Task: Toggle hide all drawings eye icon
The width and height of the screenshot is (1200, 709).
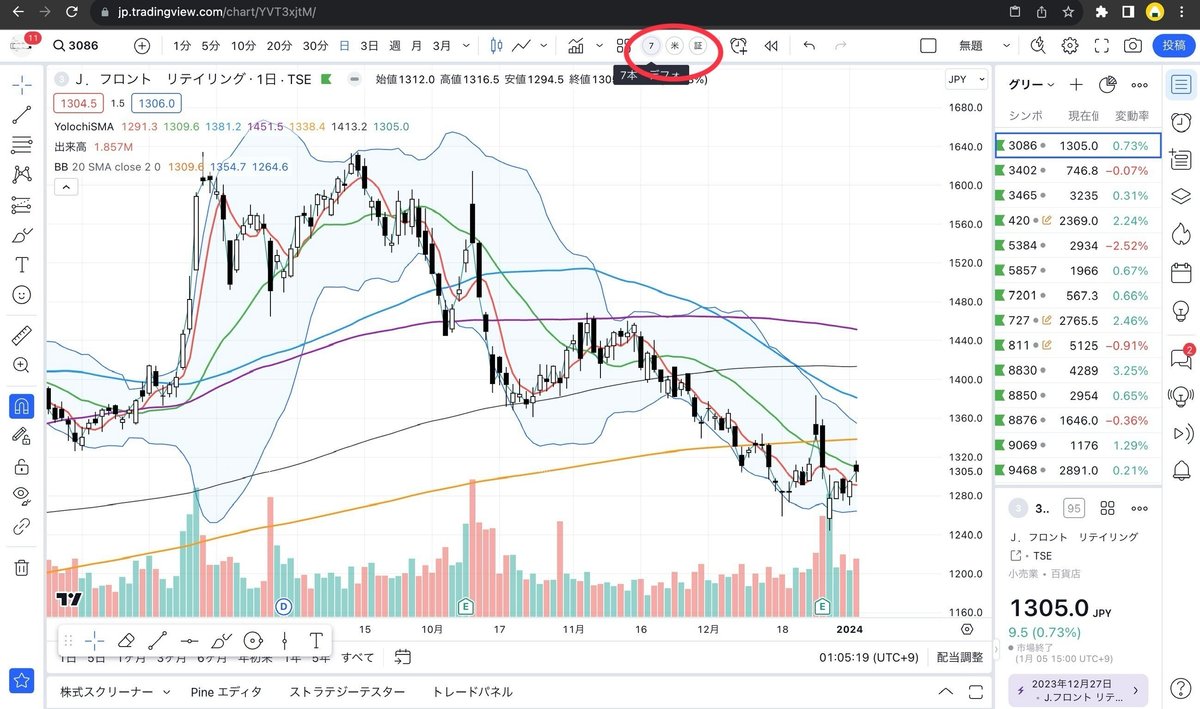Action: 21,495
